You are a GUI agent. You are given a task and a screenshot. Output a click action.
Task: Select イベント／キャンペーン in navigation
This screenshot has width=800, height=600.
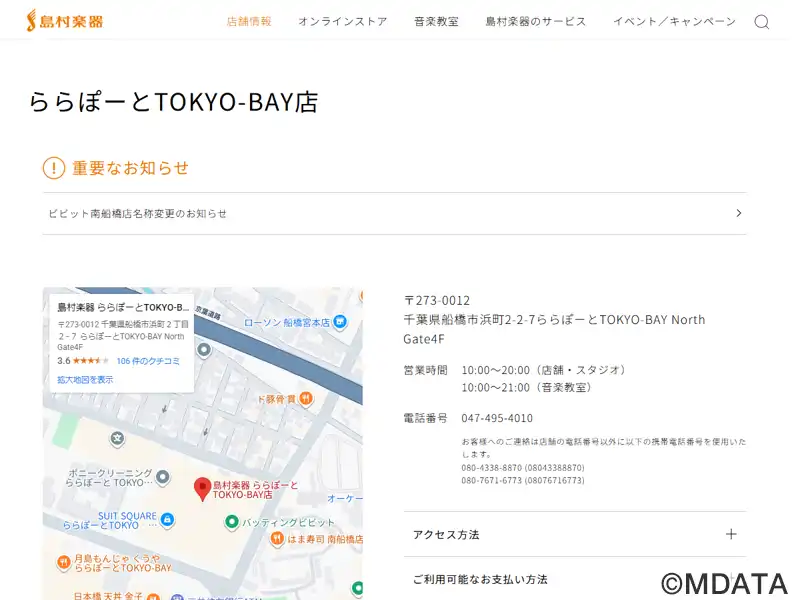coord(673,22)
